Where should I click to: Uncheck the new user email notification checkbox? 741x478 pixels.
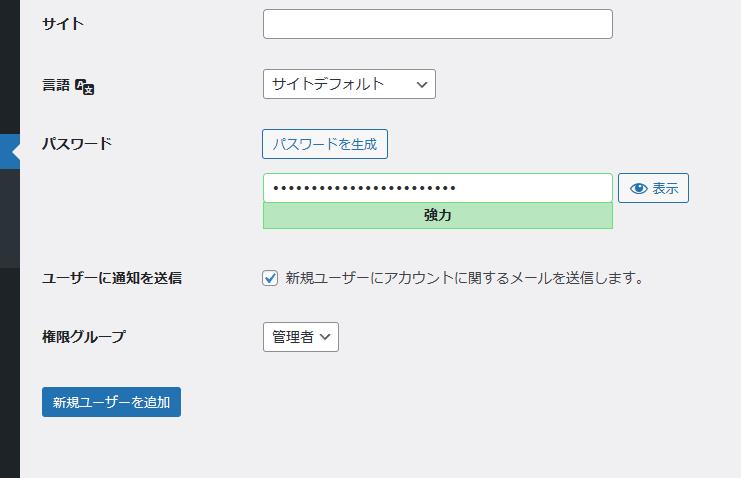pos(270,278)
